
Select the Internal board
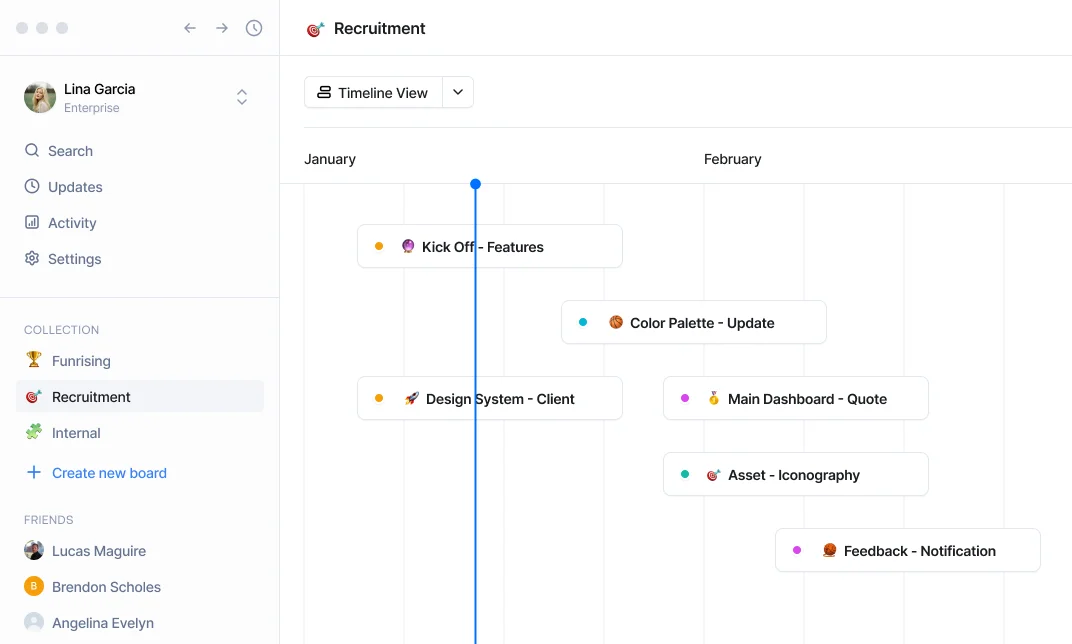(x=76, y=433)
